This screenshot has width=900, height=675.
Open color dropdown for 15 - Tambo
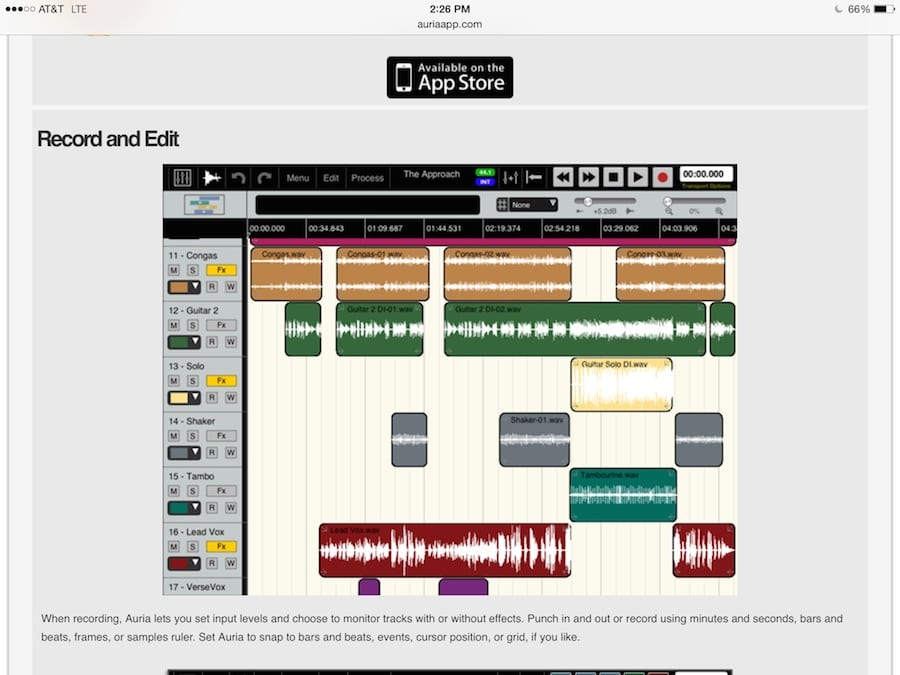(185, 508)
